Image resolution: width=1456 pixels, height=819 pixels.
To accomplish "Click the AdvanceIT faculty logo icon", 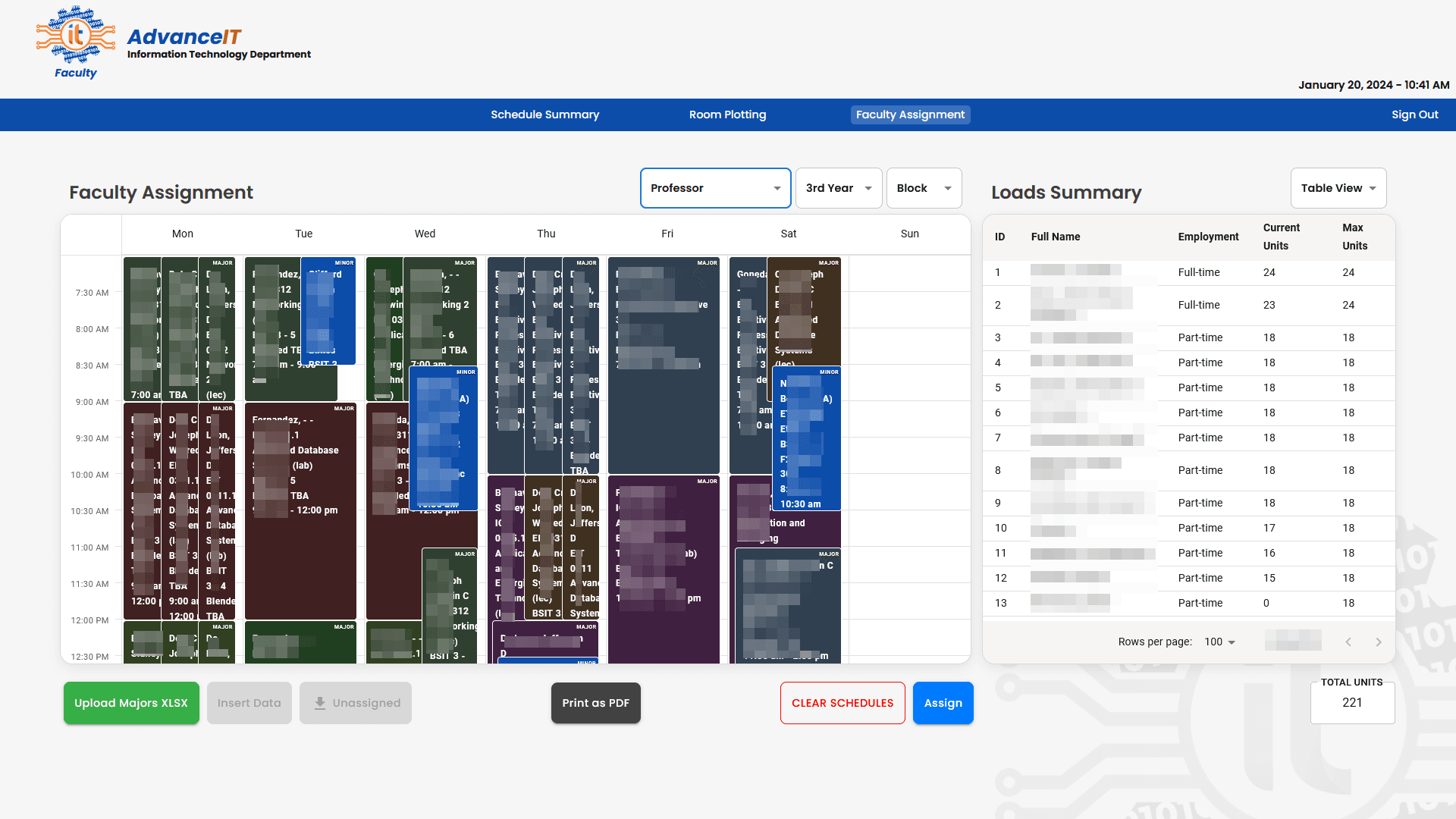I will (75, 36).
